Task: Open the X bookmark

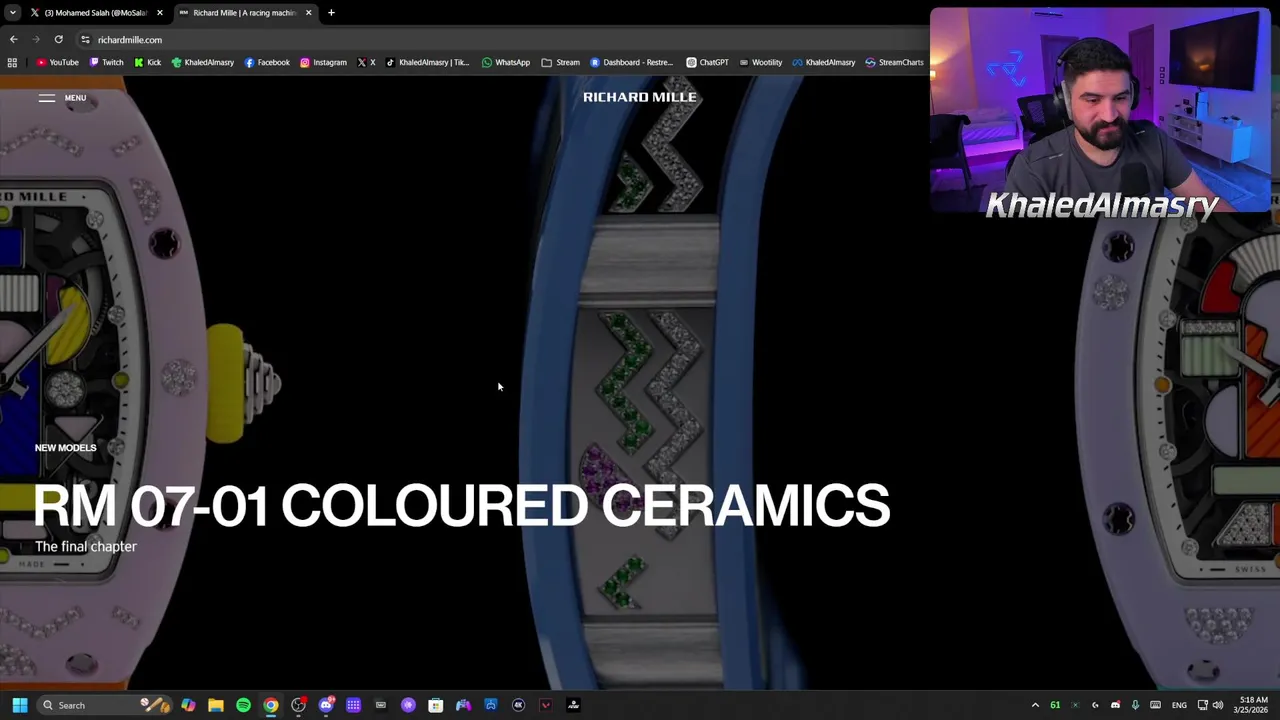Action: tap(366, 62)
